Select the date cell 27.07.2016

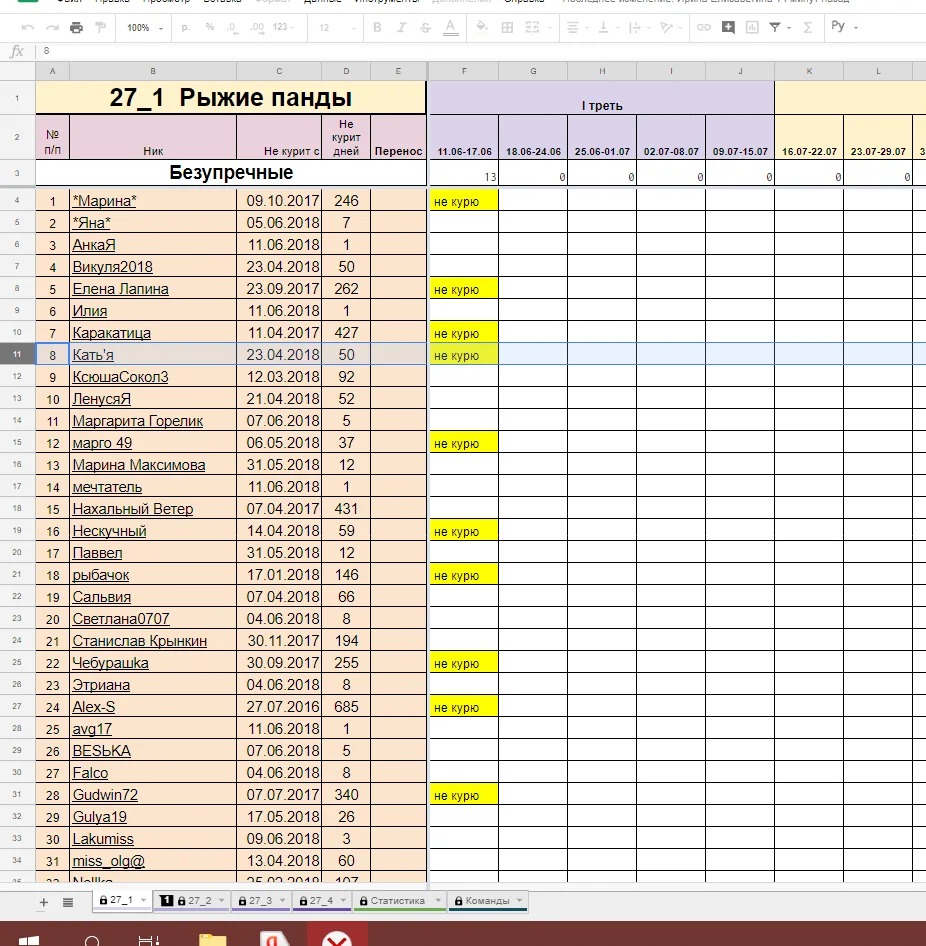(279, 706)
